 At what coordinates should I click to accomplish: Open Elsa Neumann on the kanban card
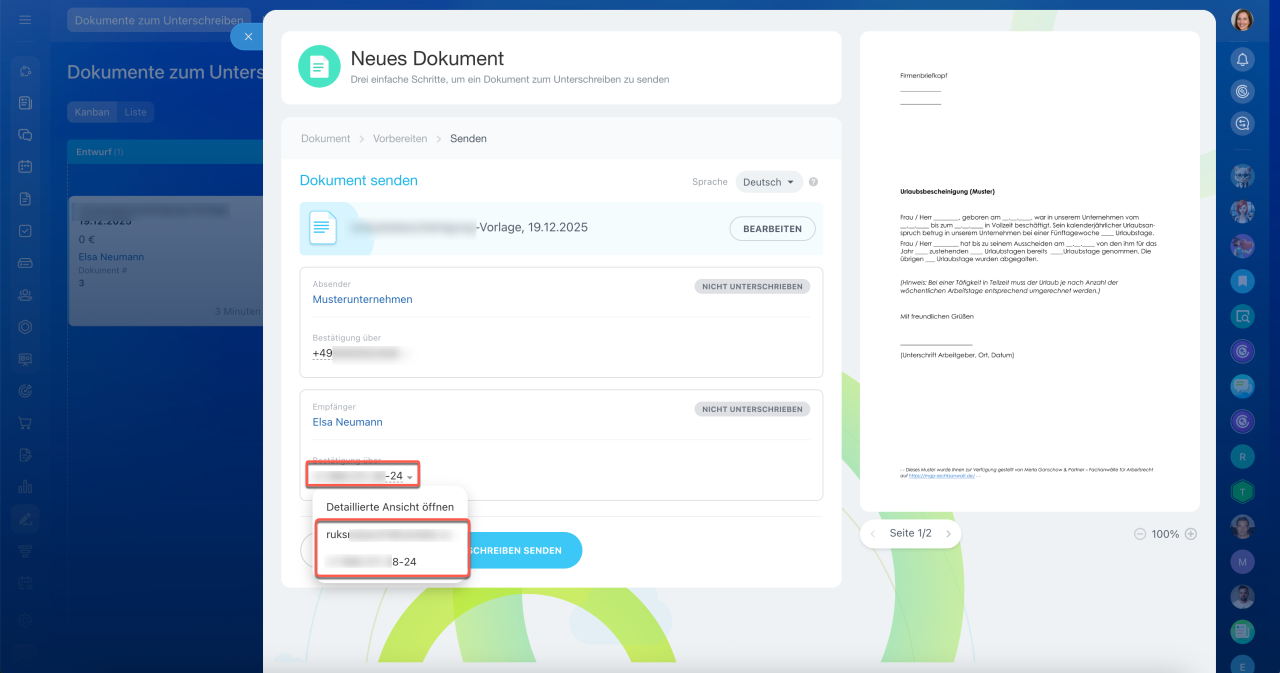click(x=111, y=257)
